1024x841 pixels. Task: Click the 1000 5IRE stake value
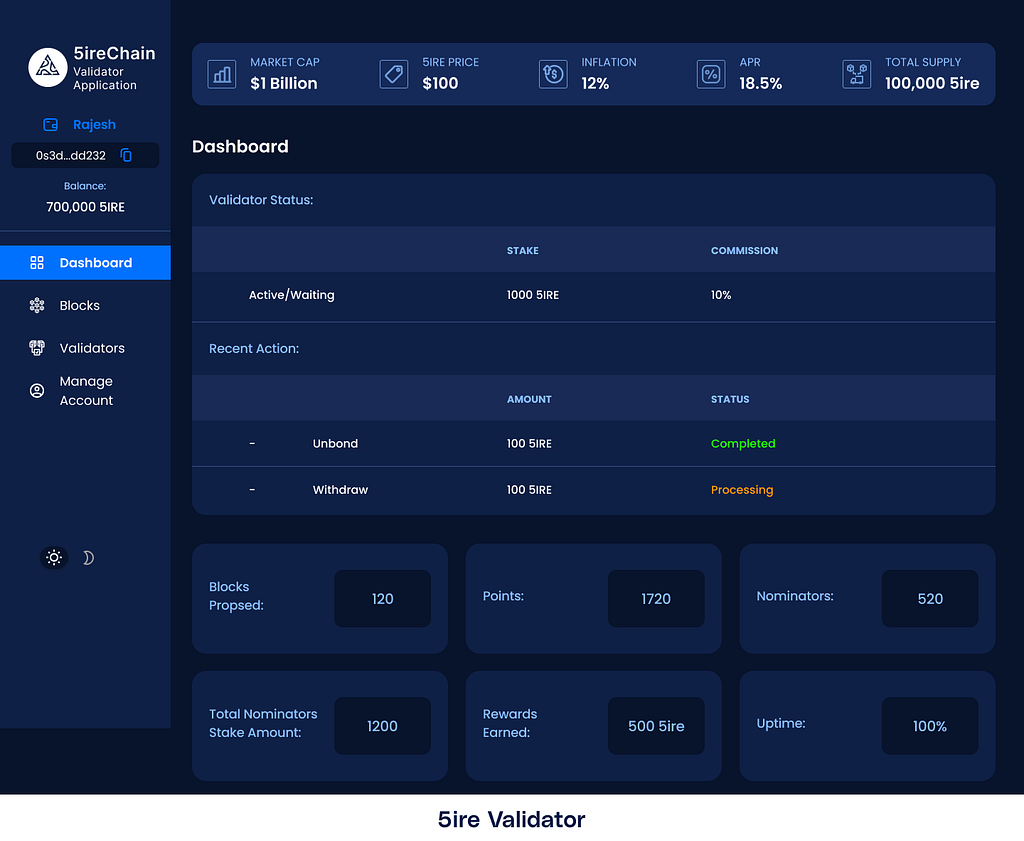tap(533, 295)
